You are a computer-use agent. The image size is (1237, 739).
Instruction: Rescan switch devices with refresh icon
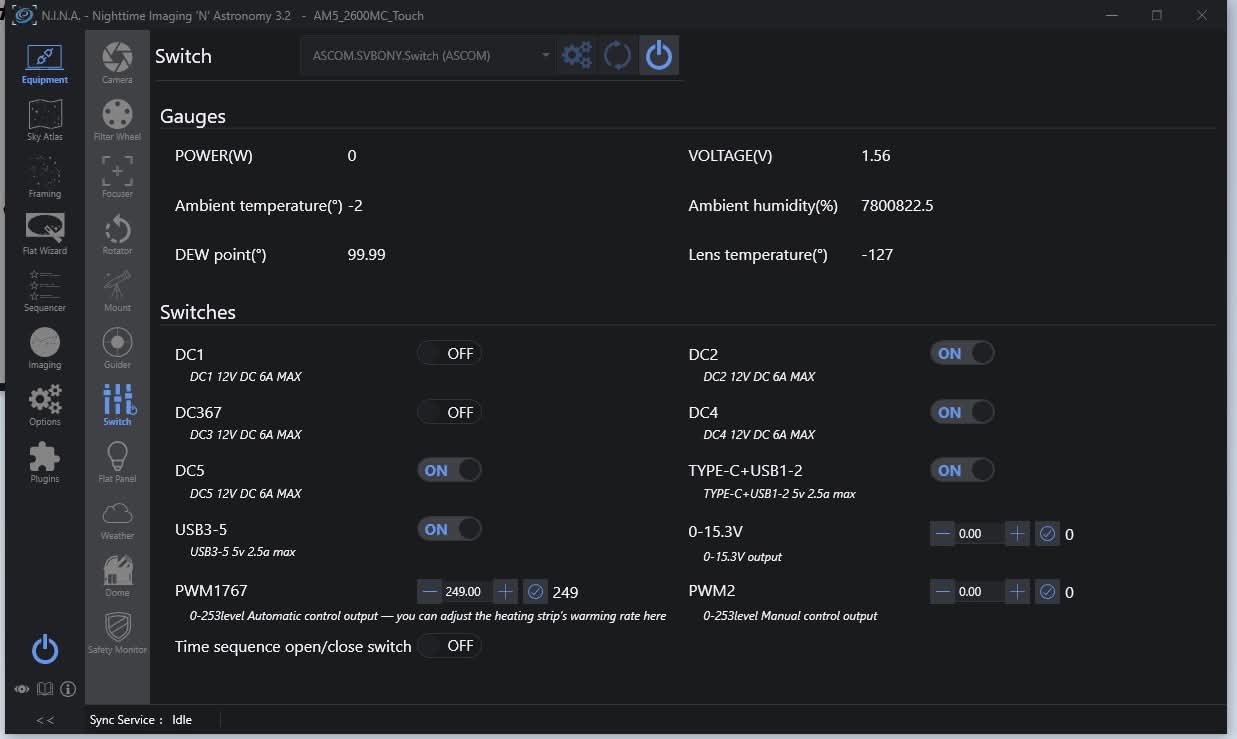click(618, 56)
